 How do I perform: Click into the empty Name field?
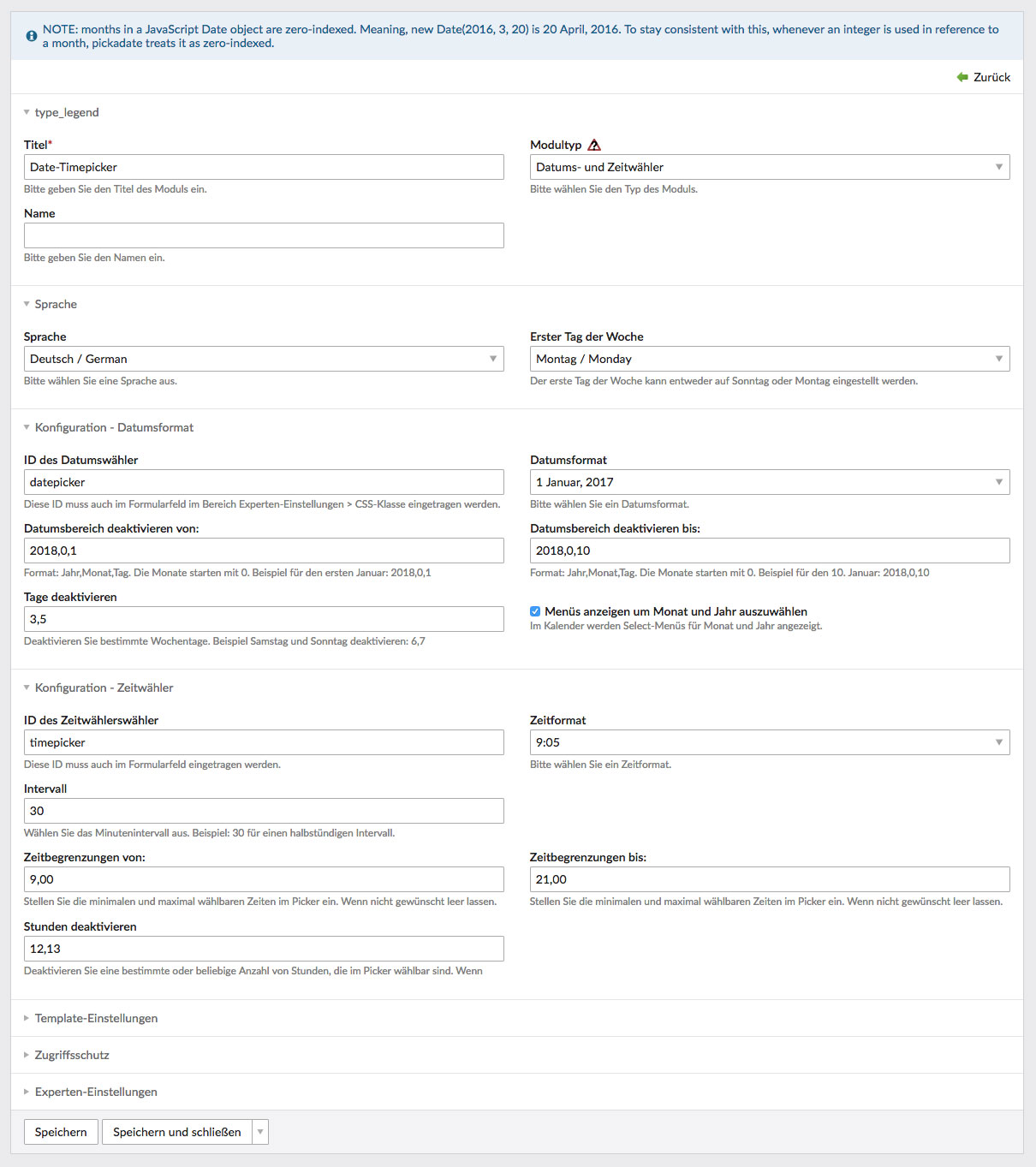[x=263, y=235]
